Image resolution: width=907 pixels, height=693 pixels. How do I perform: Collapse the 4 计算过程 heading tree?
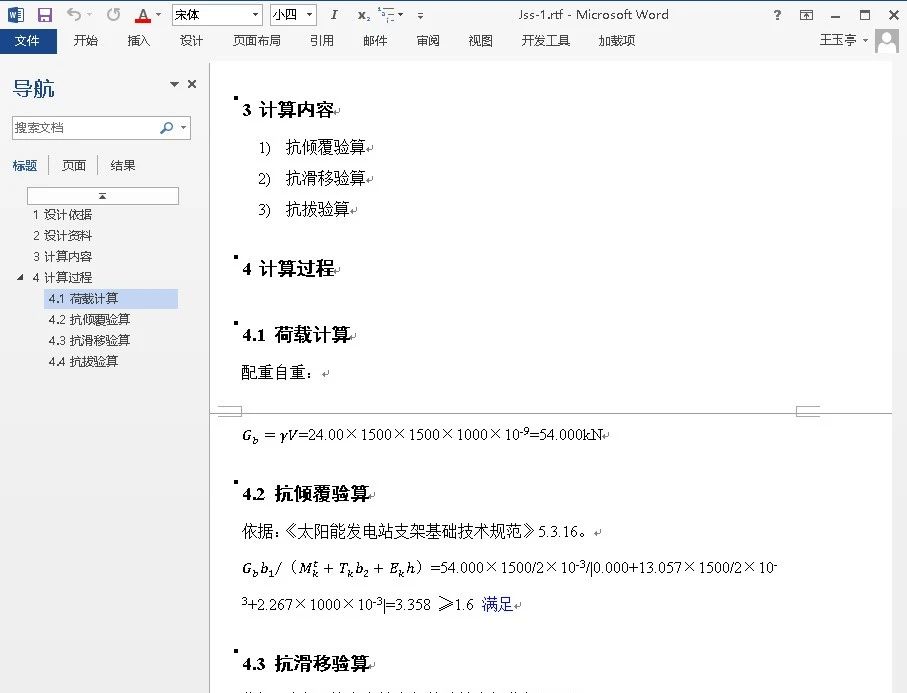[x=21, y=277]
